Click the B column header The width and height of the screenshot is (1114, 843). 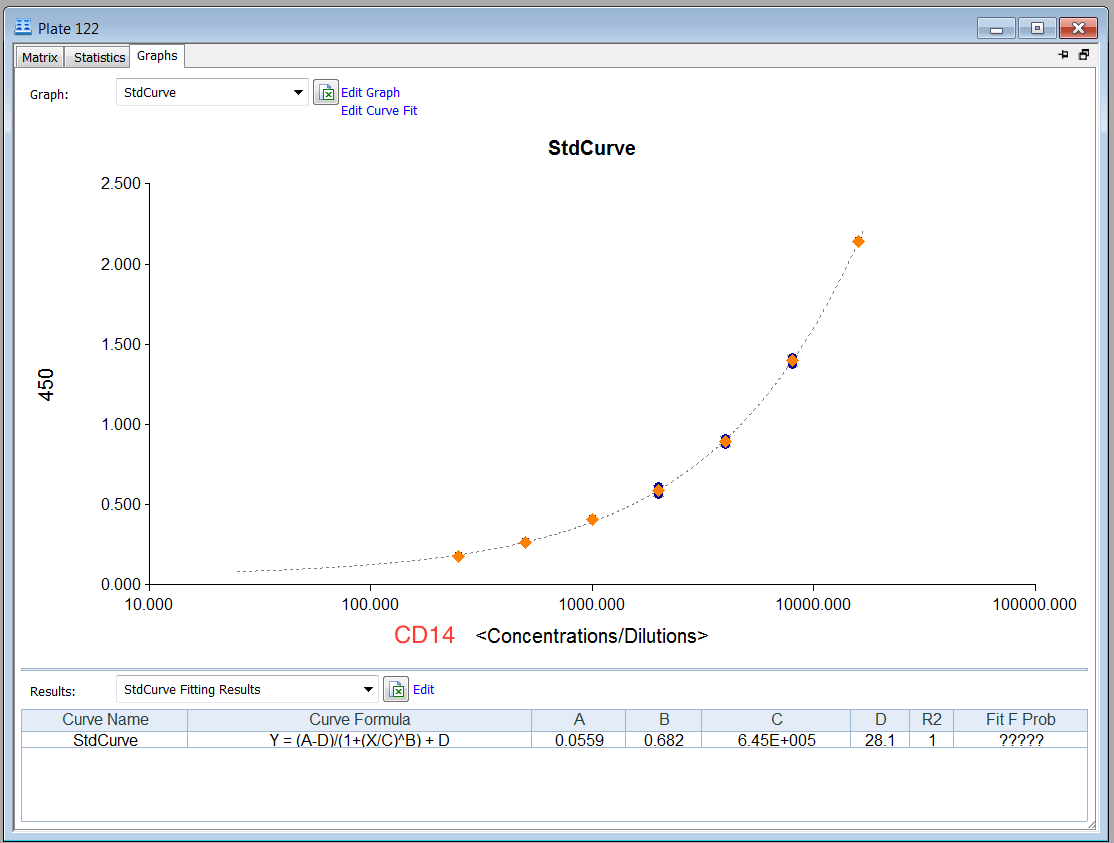(664, 719)
